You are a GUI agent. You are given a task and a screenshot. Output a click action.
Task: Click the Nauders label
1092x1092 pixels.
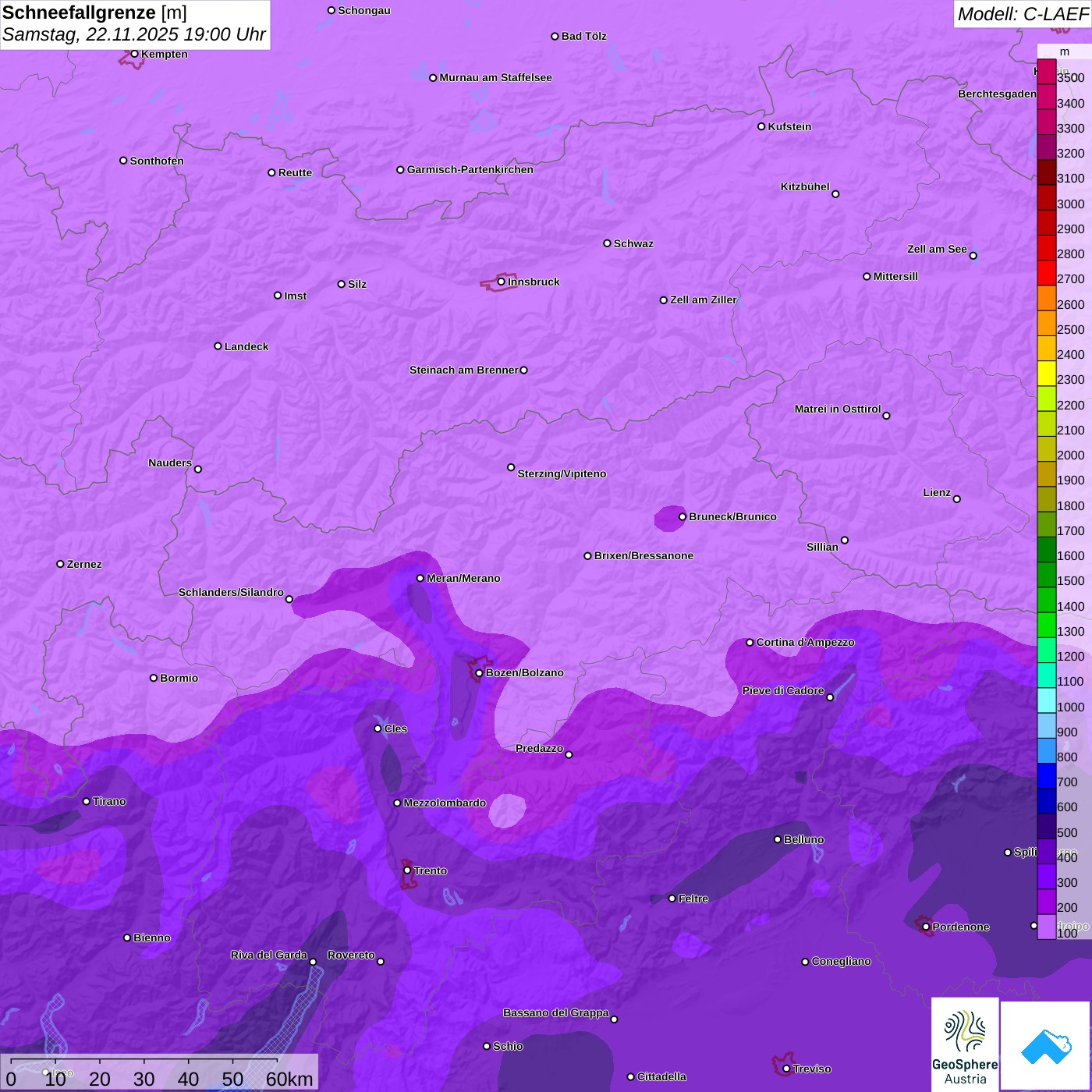170,463
